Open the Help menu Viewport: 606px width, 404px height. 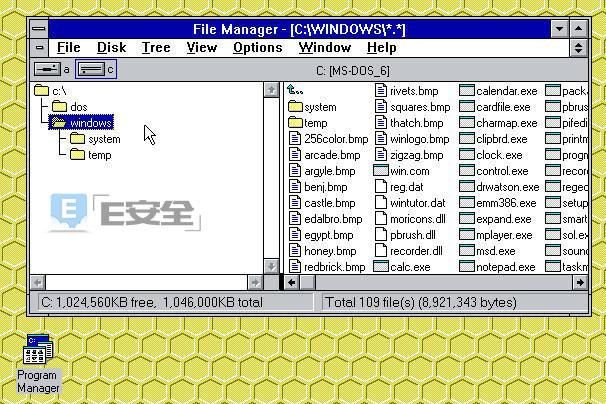(x=382, y=48)
